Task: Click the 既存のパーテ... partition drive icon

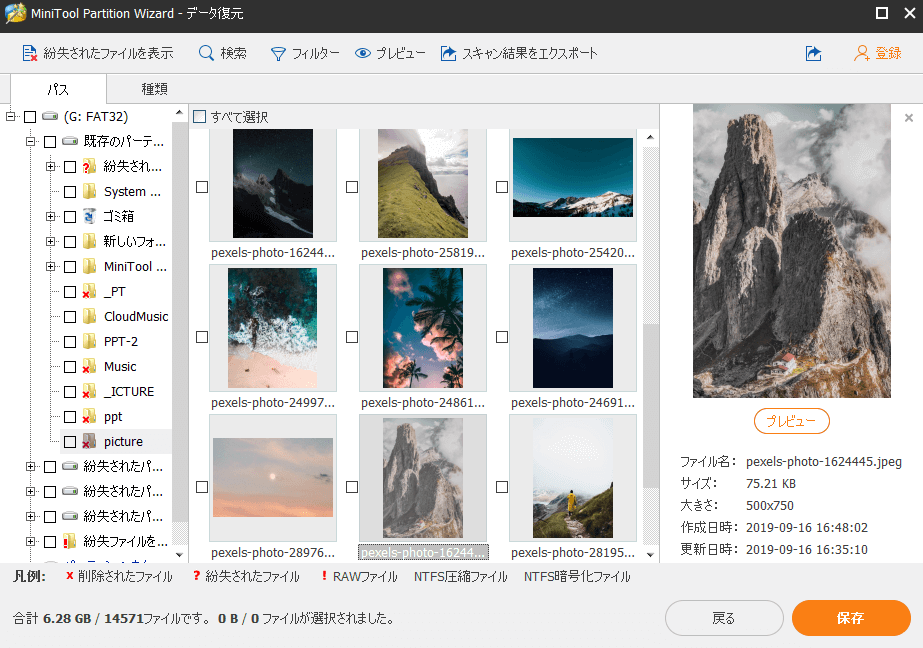Action: 70,141
